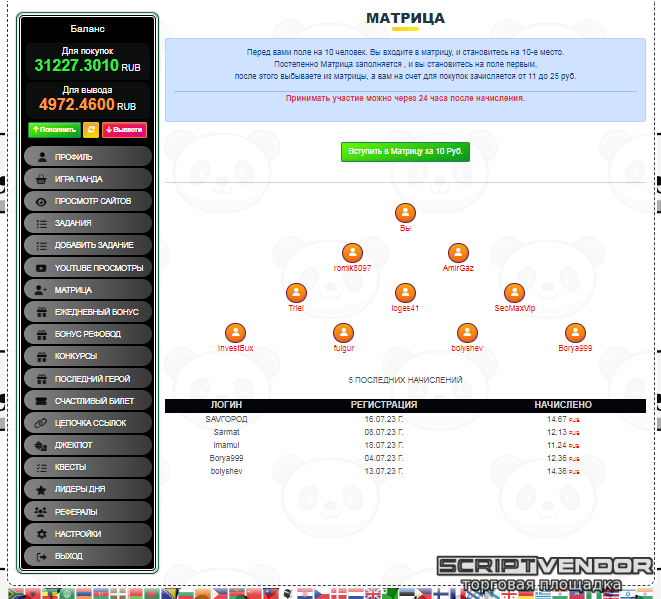
Task: Select the AmirGaz matrix avatar icon
Action: [x=458, y=253]
